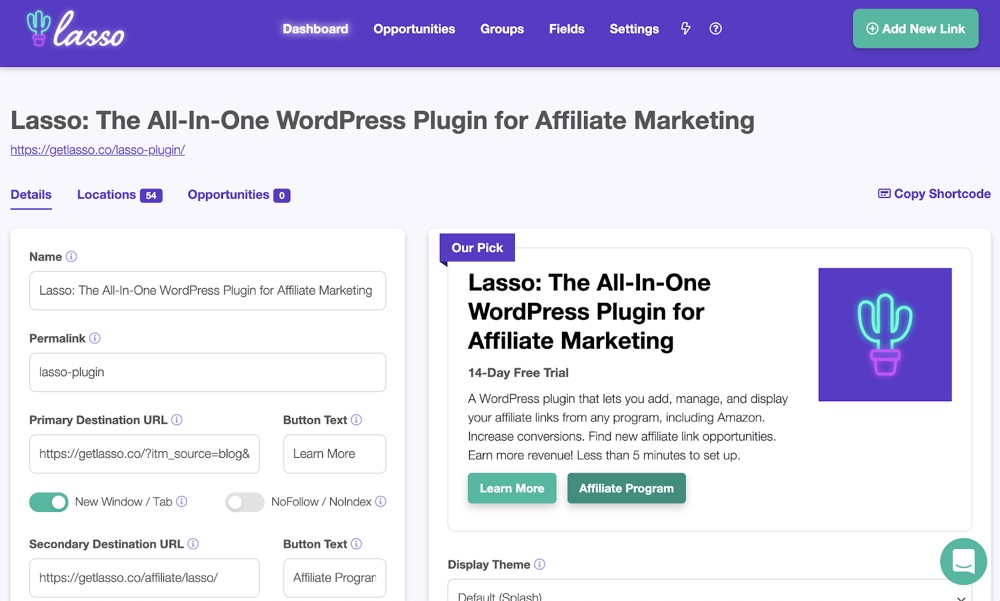Go to the Dashboard menu

coord(316,29)
